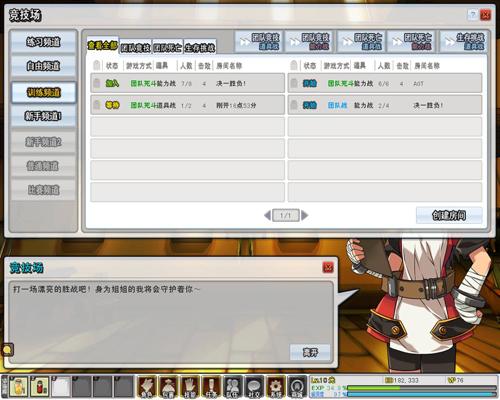Viewport: 500px width, 400px height.
Task: Use the red potion in quick slot
Action: click(40, 387)
